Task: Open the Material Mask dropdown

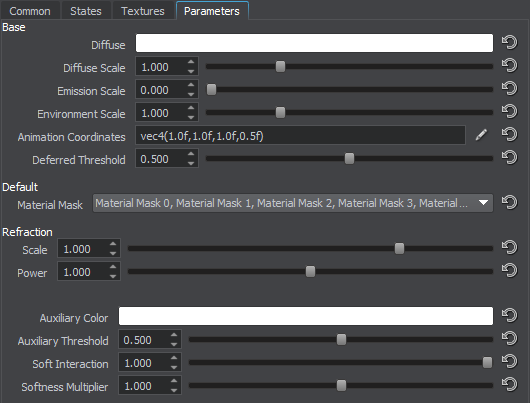Action: click(293, 203)
